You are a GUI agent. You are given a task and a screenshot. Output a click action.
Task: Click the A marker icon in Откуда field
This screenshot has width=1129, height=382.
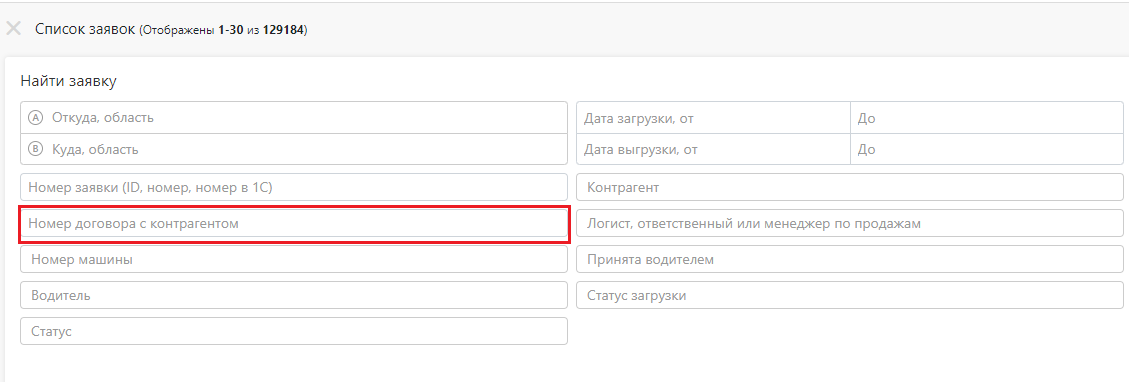tap(35, 117)
